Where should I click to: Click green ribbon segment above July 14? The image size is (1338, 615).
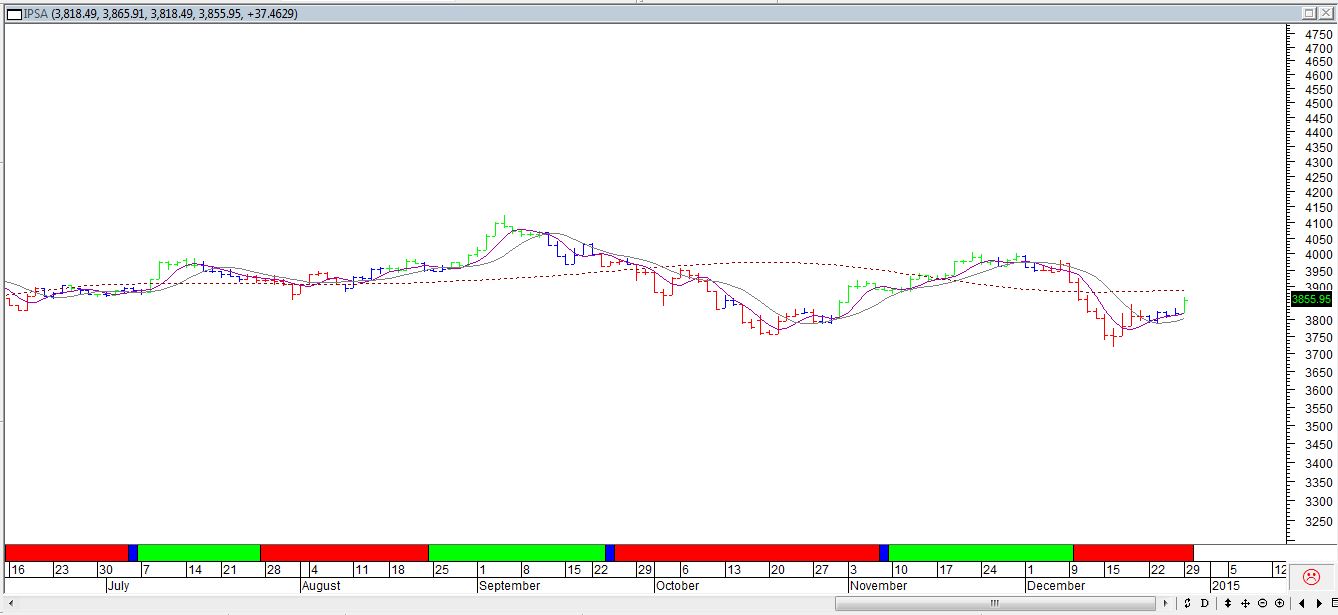198,552
